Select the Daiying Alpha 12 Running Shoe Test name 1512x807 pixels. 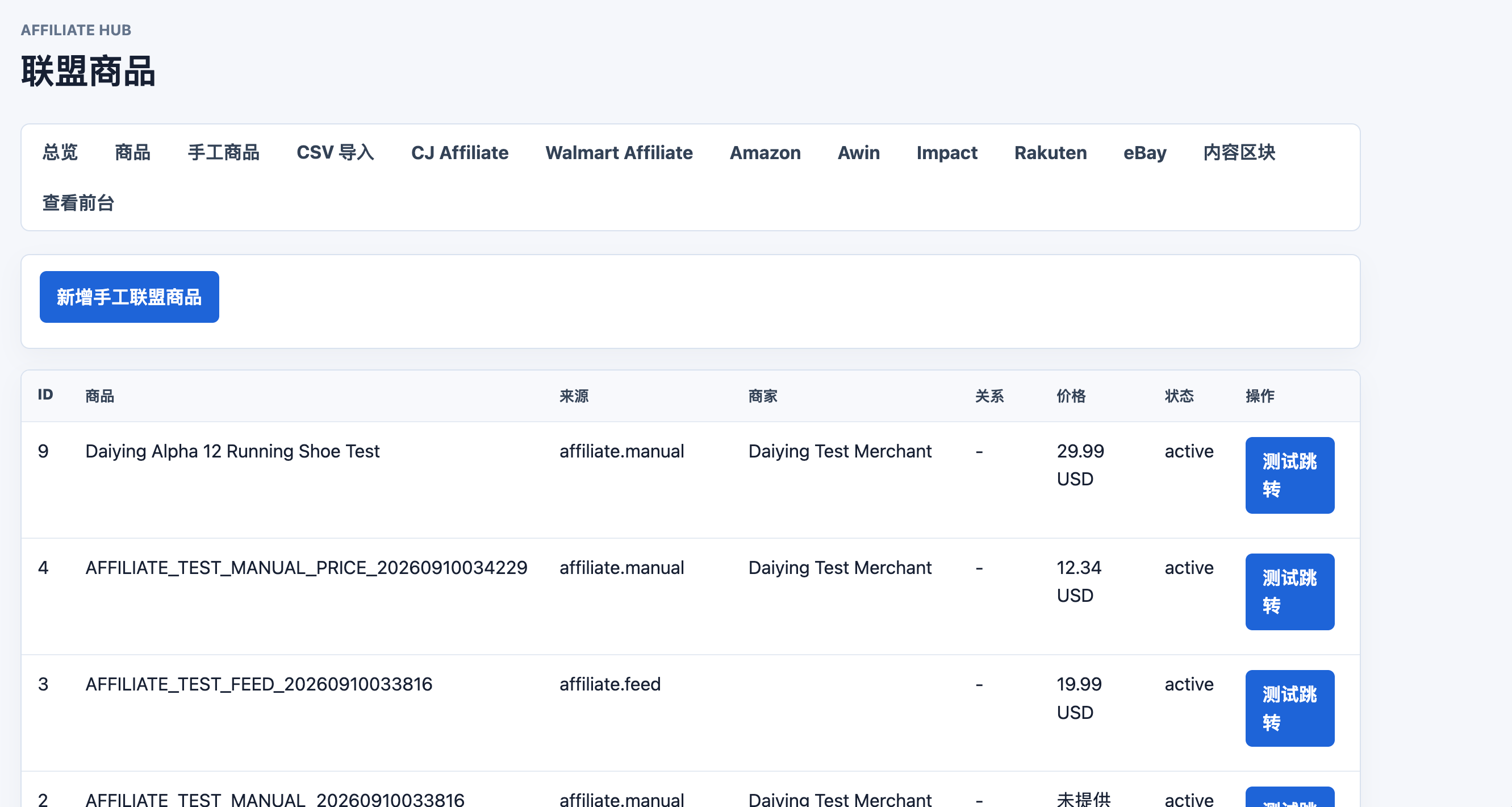[232, 451]
